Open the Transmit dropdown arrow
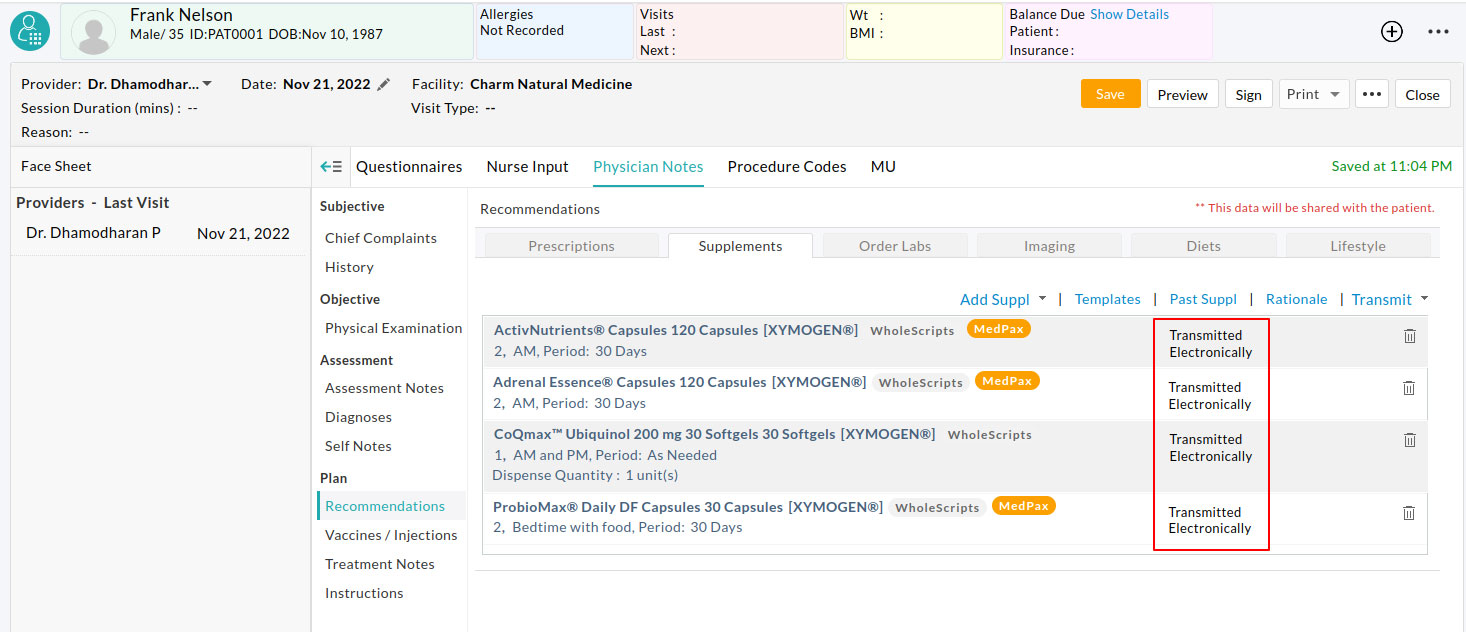1466x632 pixels. 1424,298
